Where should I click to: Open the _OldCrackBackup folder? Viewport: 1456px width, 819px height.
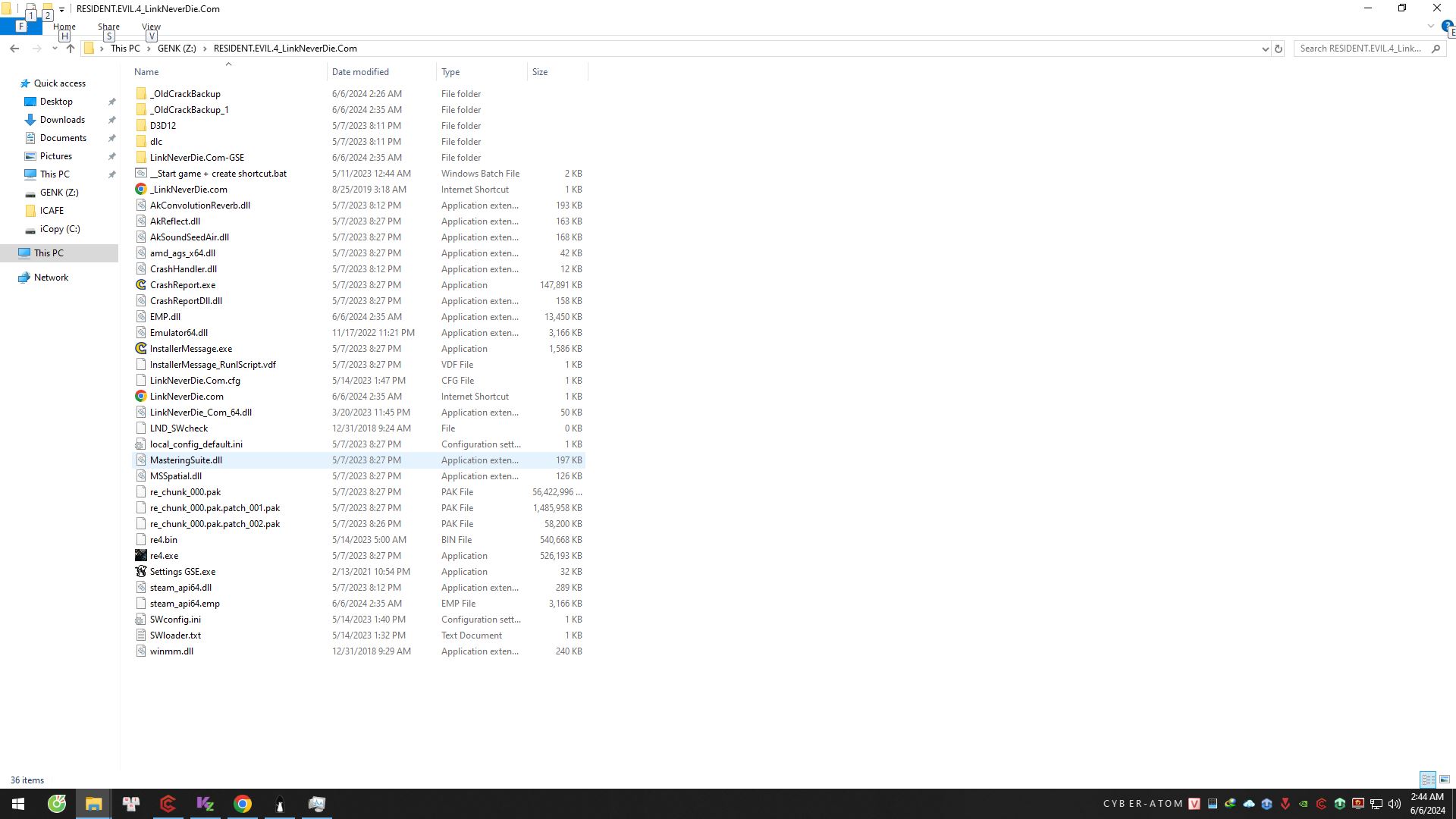point(186,93)
